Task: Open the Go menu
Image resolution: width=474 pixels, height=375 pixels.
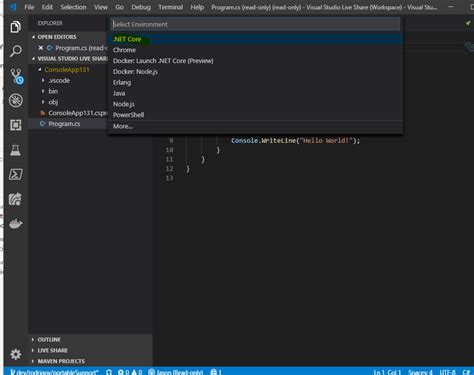Action: [119, 7]
